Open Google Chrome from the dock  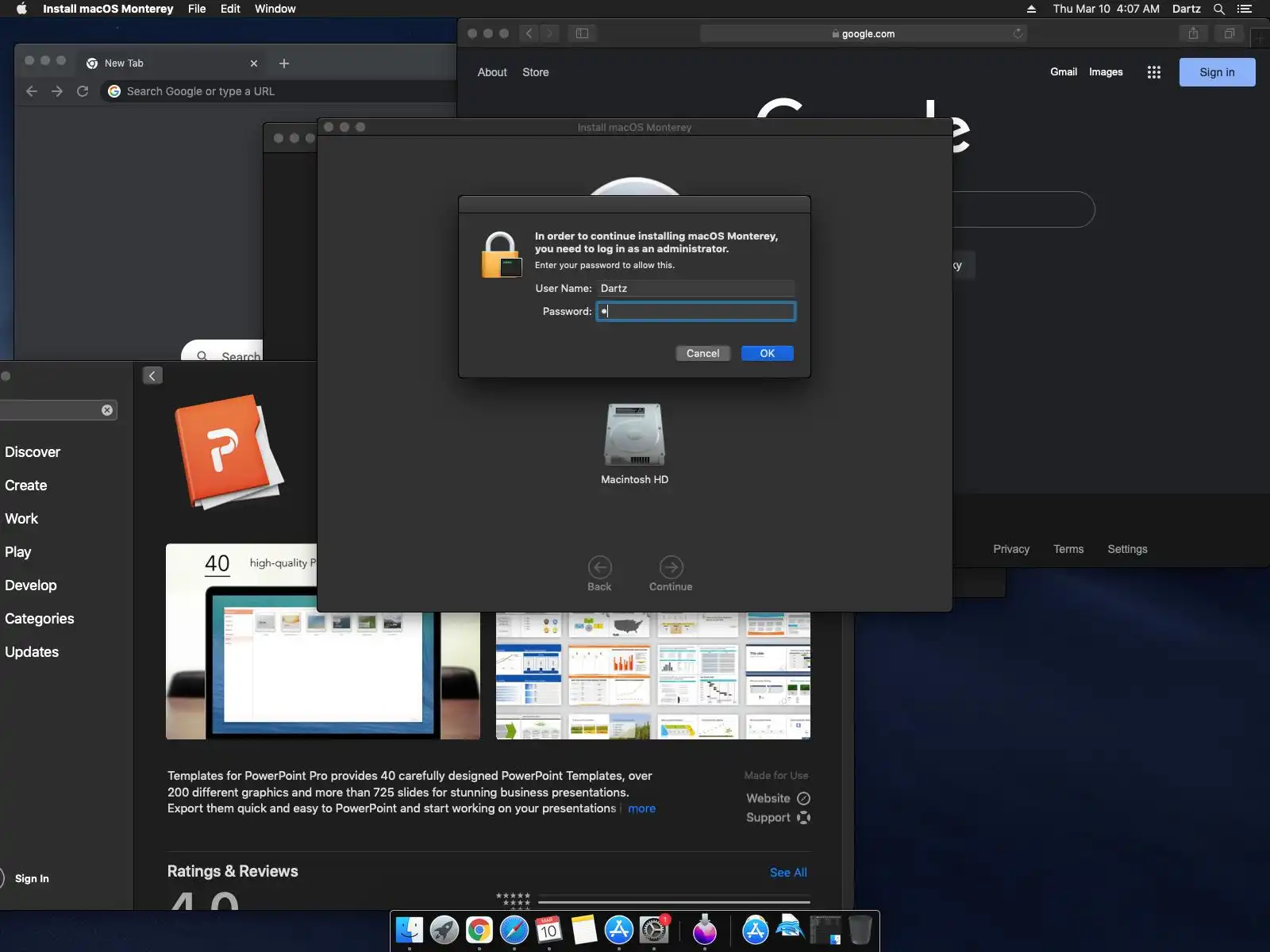(479, 930)
